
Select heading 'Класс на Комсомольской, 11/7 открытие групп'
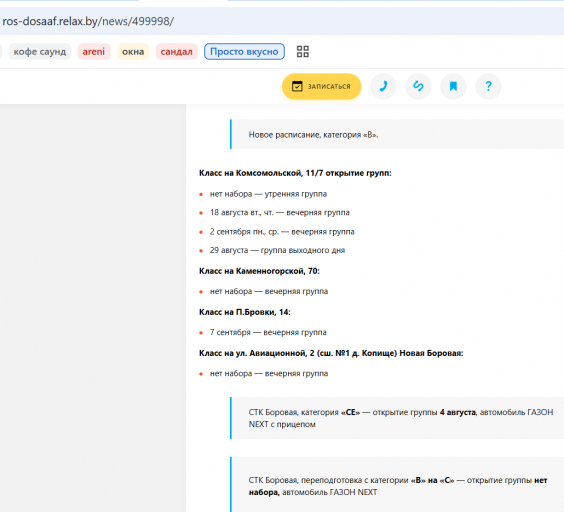pos(295,173)
